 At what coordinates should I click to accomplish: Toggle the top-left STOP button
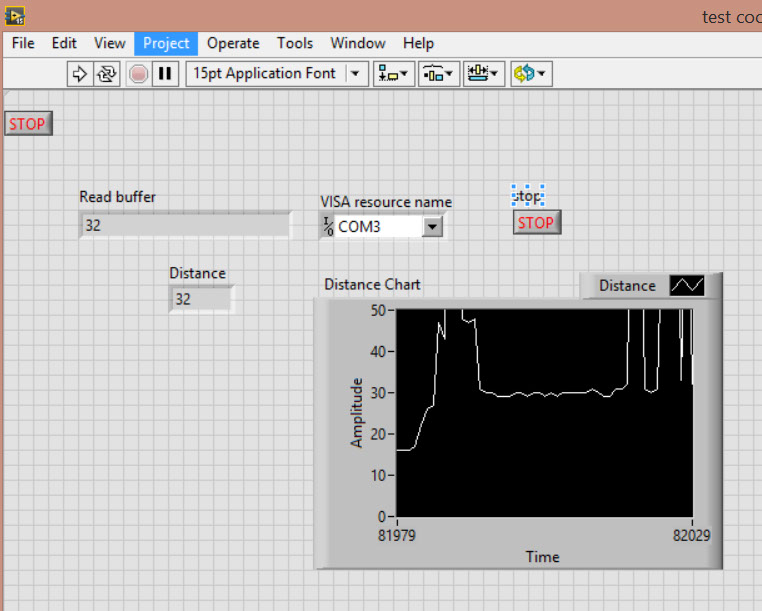click(27, 124)
